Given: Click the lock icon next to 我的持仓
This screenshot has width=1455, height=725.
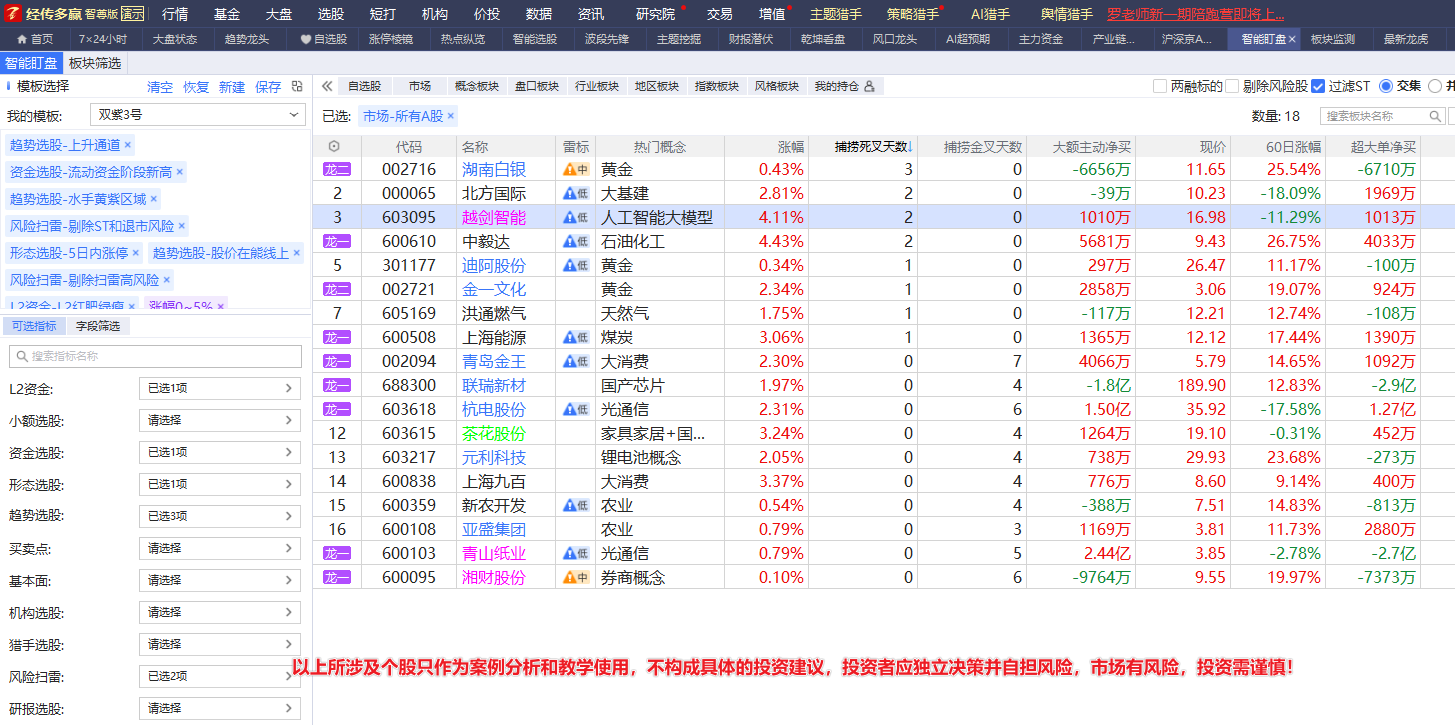Looking at the screenshot, I should pyautogui.click(x=869, y=86).
